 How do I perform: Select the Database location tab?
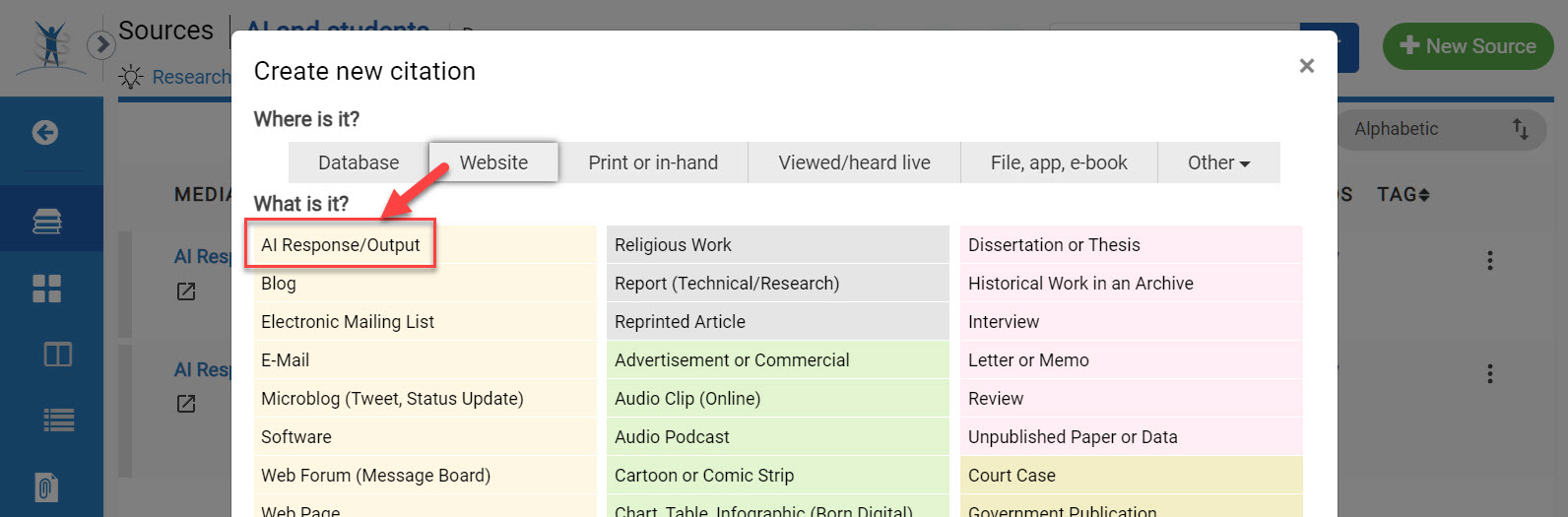[359, 162]
